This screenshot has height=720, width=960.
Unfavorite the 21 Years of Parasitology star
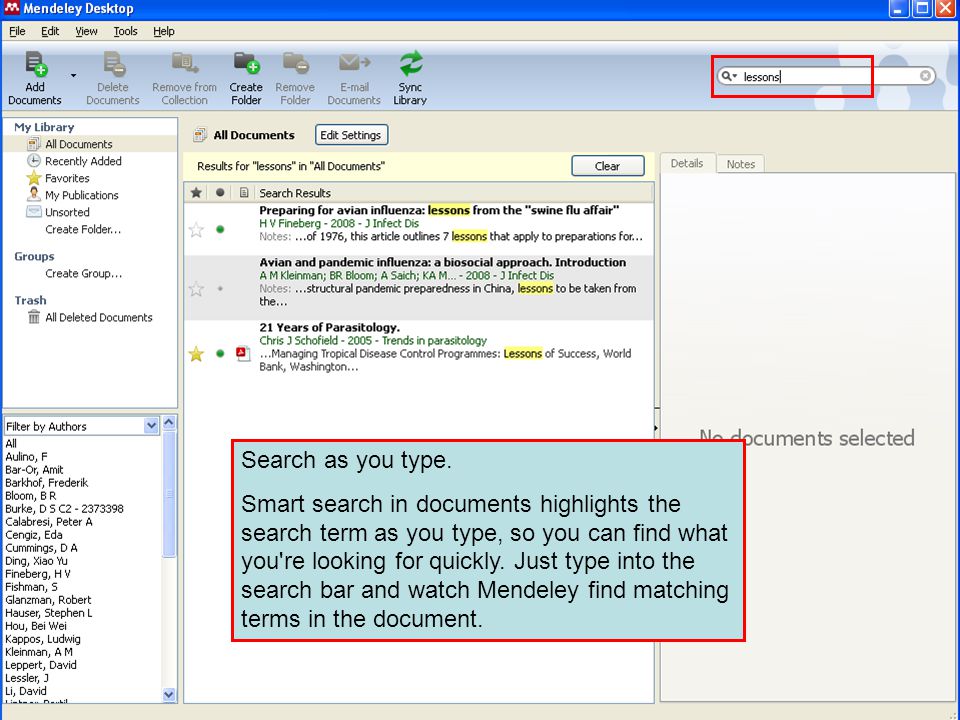point(196,354)
